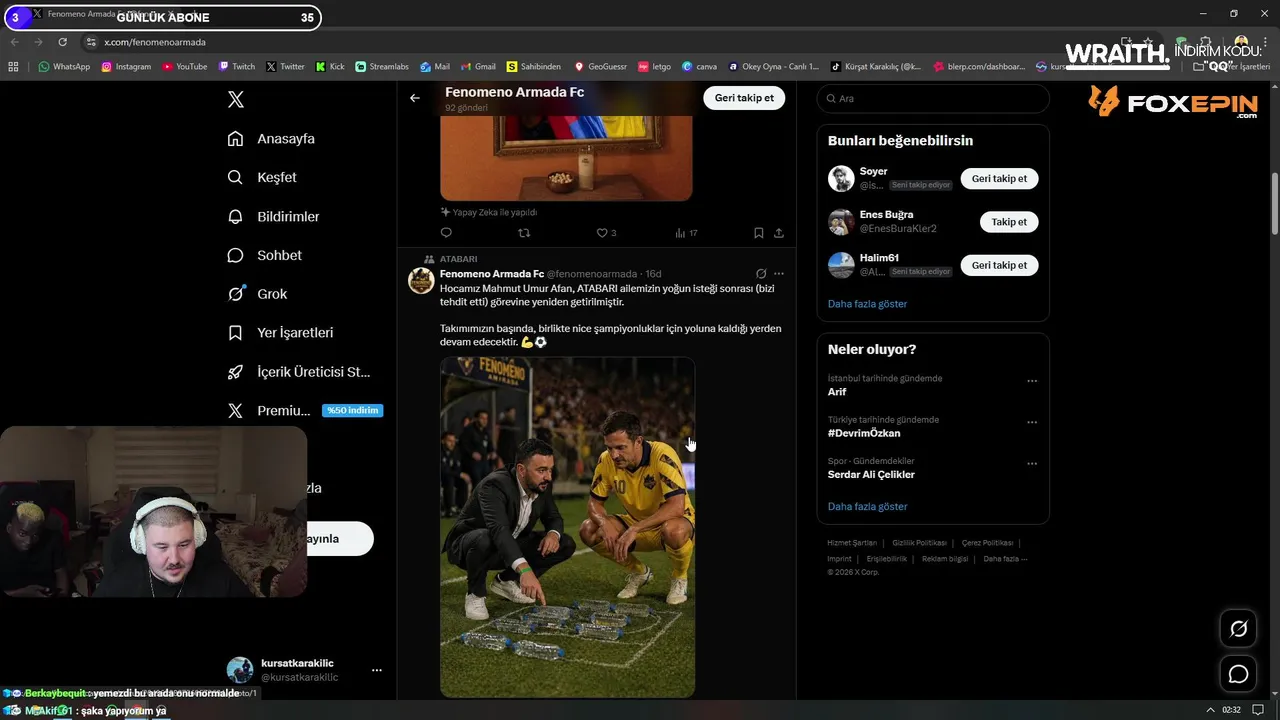Open İçerik Üreticisi Stüdyosu item
The image size is (1280, 720).
[x=299, y=371]
